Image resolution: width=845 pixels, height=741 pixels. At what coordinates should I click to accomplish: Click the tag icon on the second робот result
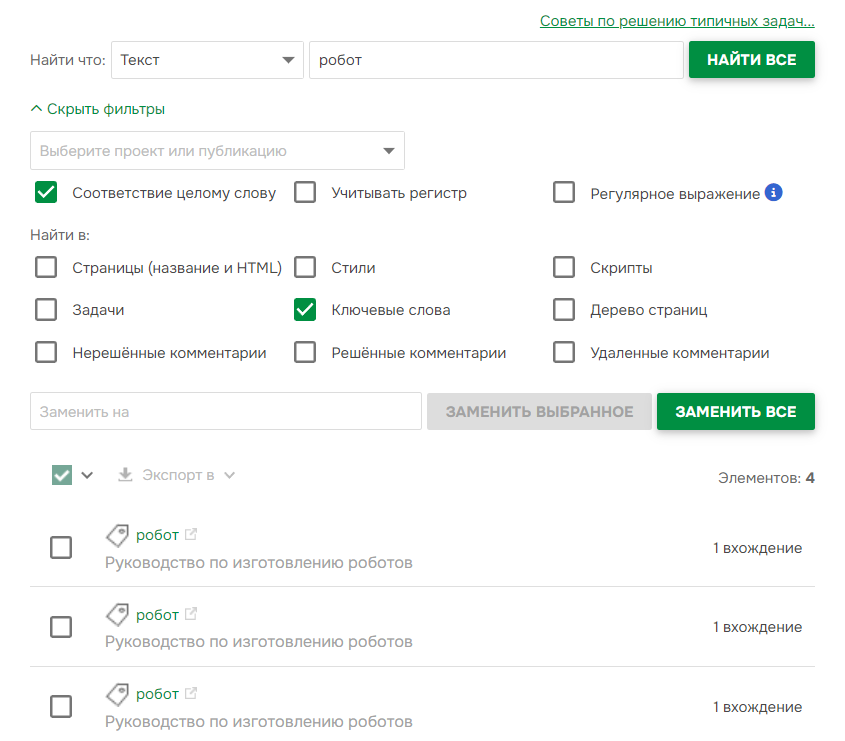click(117, 614)
